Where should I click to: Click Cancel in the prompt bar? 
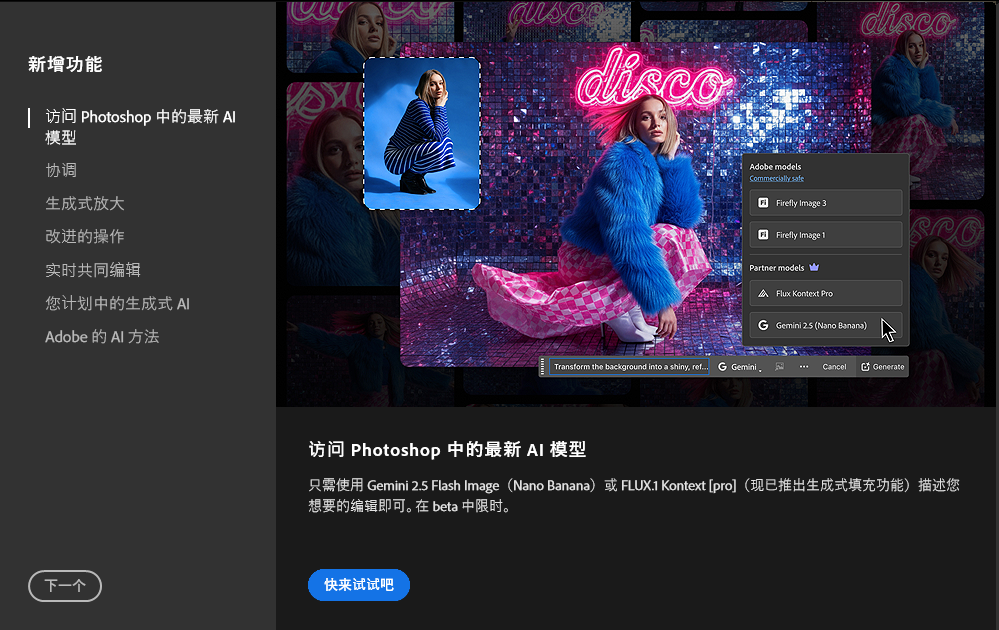click(834, 367)
